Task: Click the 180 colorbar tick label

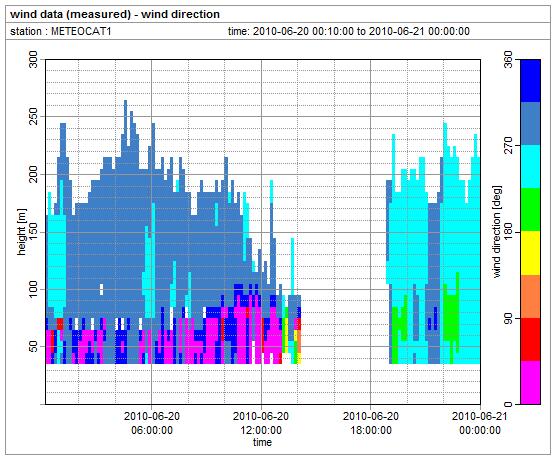Action: (x=508, y=232)
